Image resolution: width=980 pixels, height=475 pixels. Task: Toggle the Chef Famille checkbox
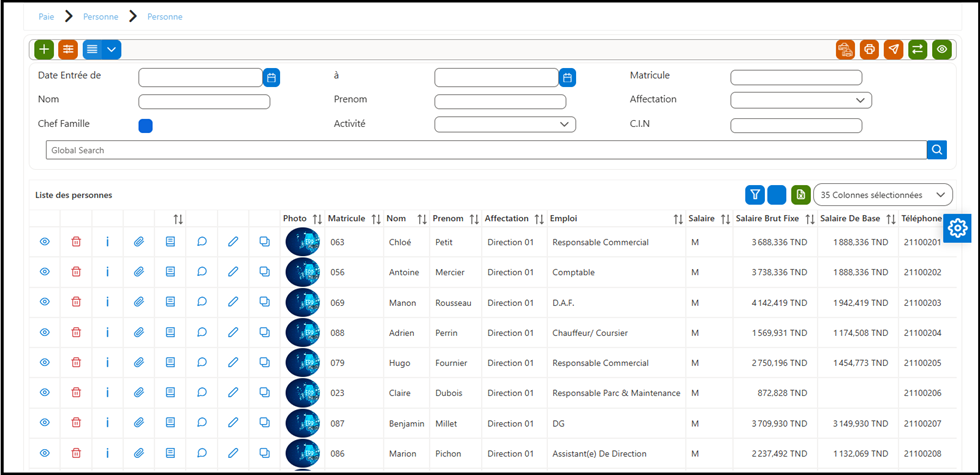tap(146, 126)
